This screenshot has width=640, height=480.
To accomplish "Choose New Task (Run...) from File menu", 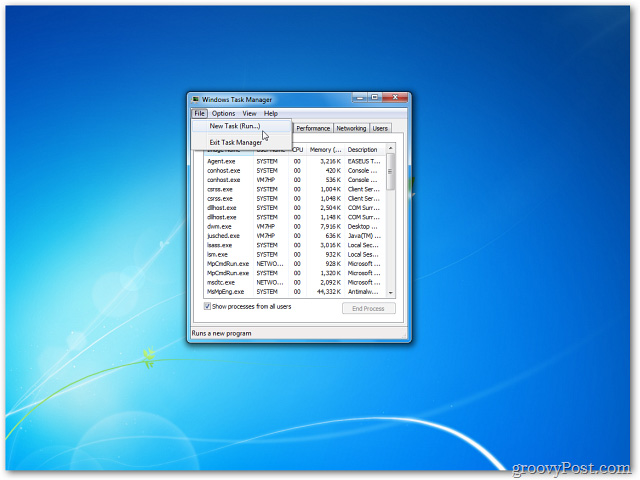I will pyautogui.click(x=242, y=126).
